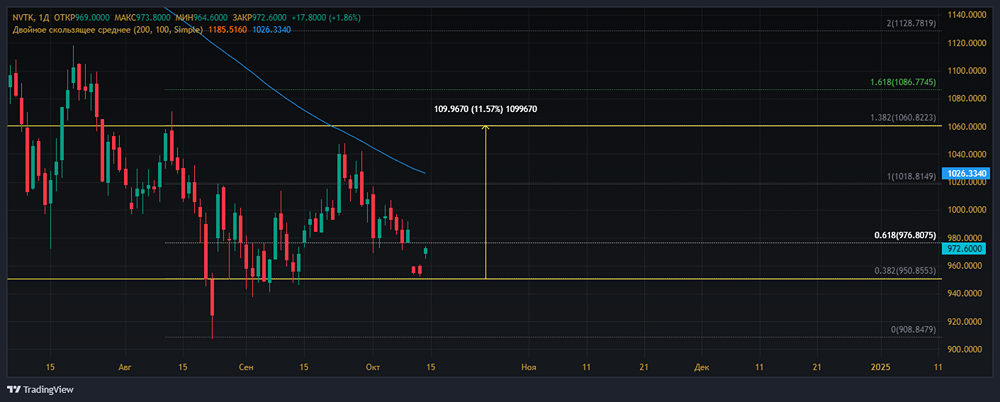Click the Окт month label on time axis

373,367
